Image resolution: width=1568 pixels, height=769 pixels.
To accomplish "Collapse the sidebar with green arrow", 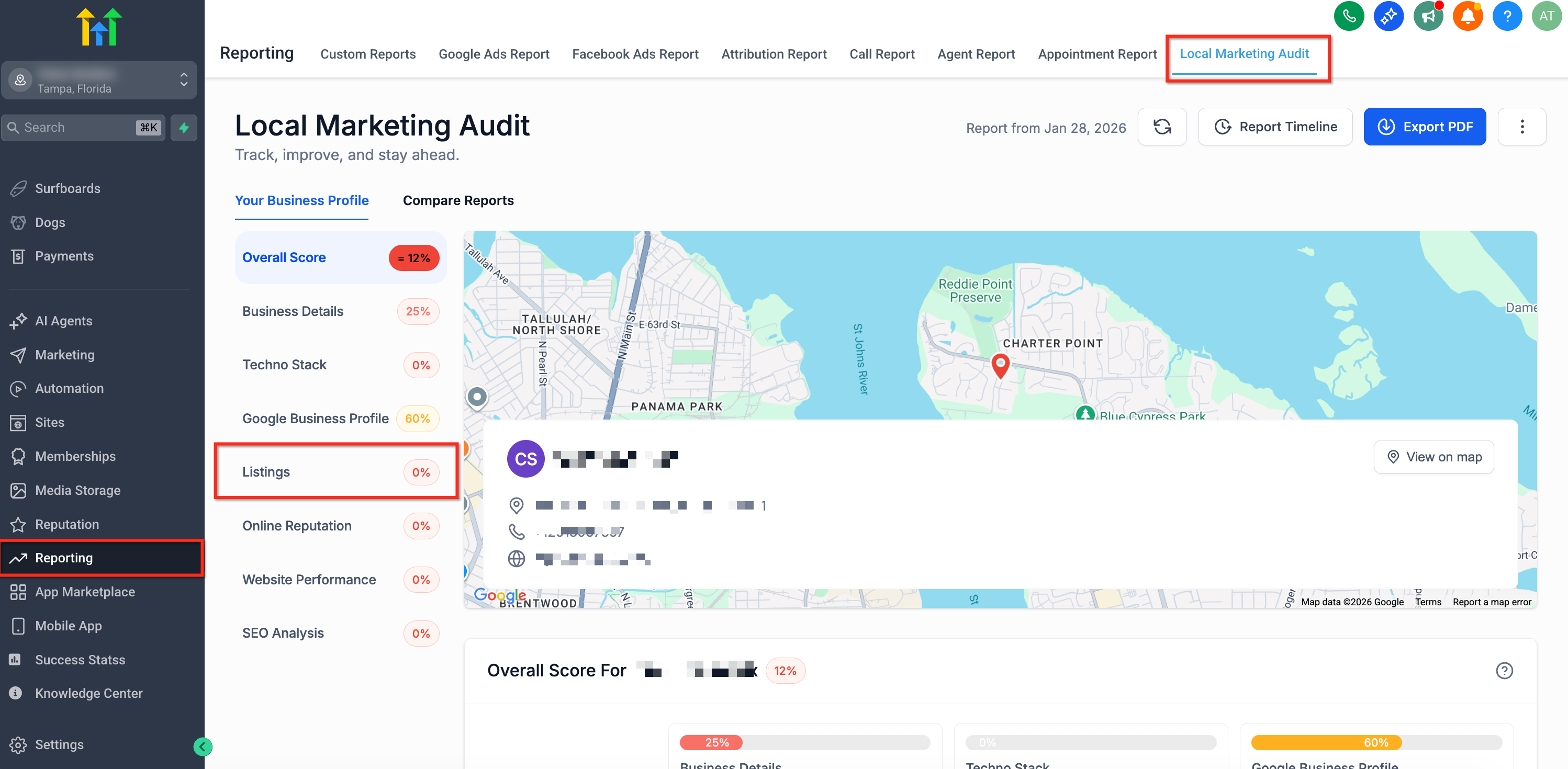I will click(203, 747).
